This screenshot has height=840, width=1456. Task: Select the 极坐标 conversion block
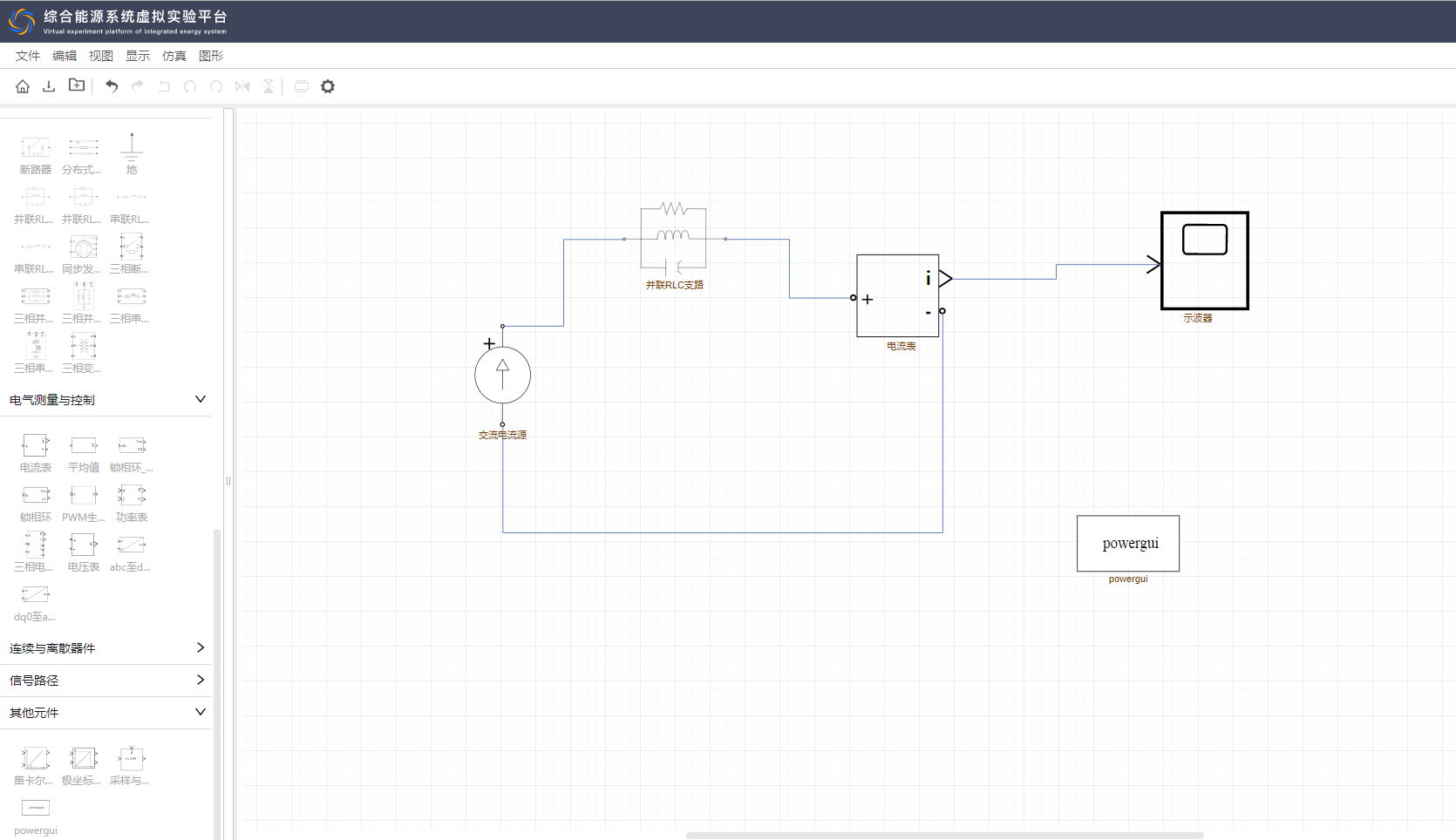pyautogui.click(x=83, y=766)
